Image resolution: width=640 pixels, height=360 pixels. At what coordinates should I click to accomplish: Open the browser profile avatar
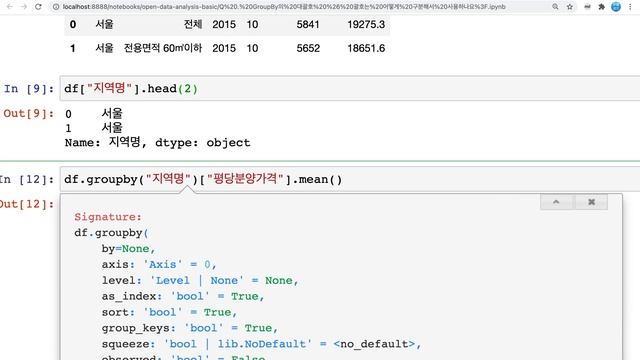[616, 7]
